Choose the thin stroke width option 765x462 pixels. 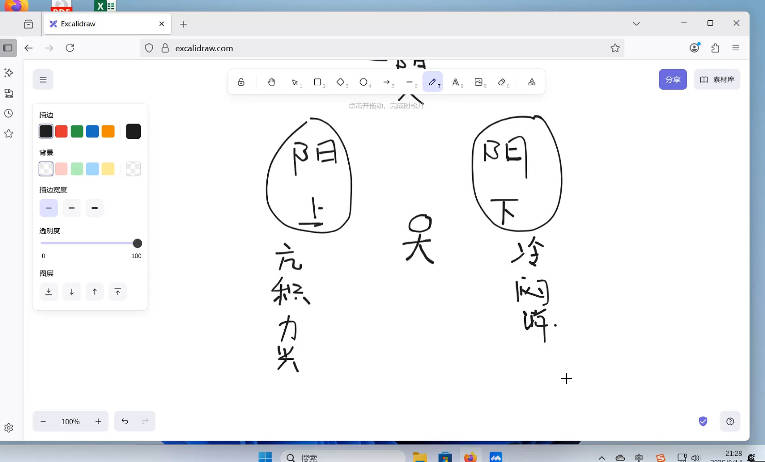(48, 208)
